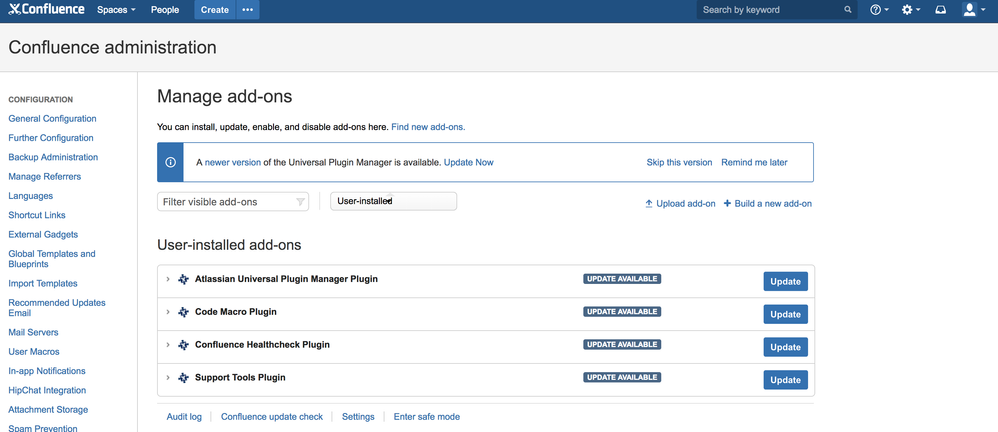
Task: Expand Atlassian Universal Plugin Manager Plugin row
Action: pos(168,279)
